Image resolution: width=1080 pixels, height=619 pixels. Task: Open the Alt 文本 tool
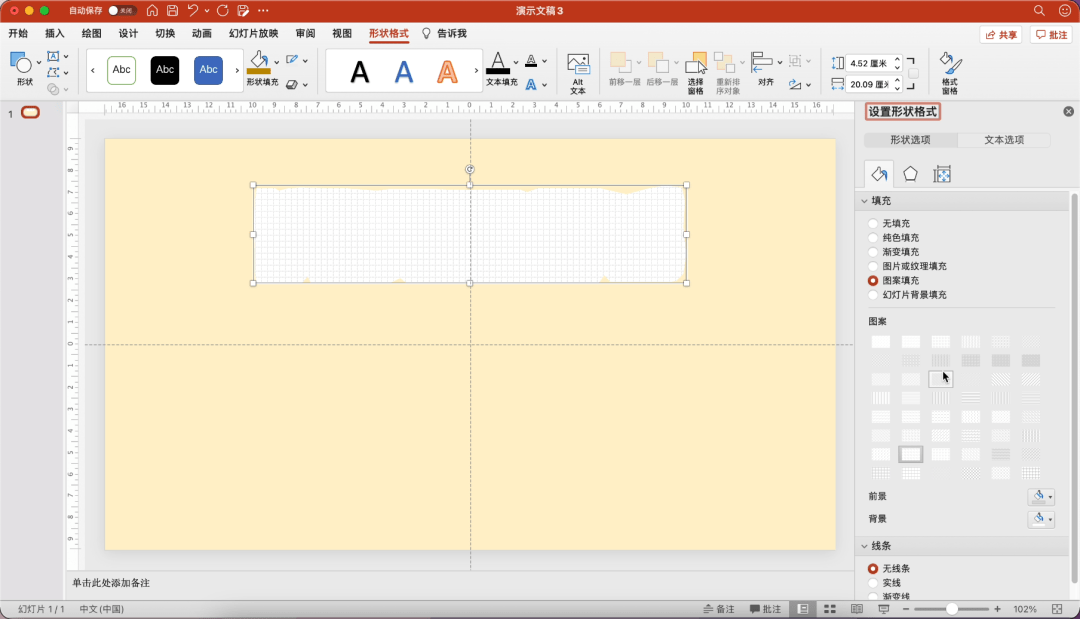(578, 73)
